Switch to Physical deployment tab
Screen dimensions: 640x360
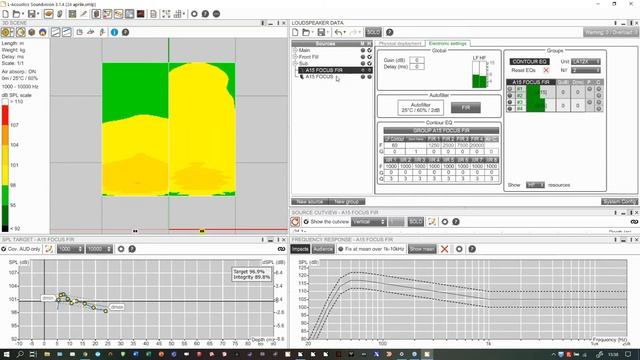tap(400, 43)
